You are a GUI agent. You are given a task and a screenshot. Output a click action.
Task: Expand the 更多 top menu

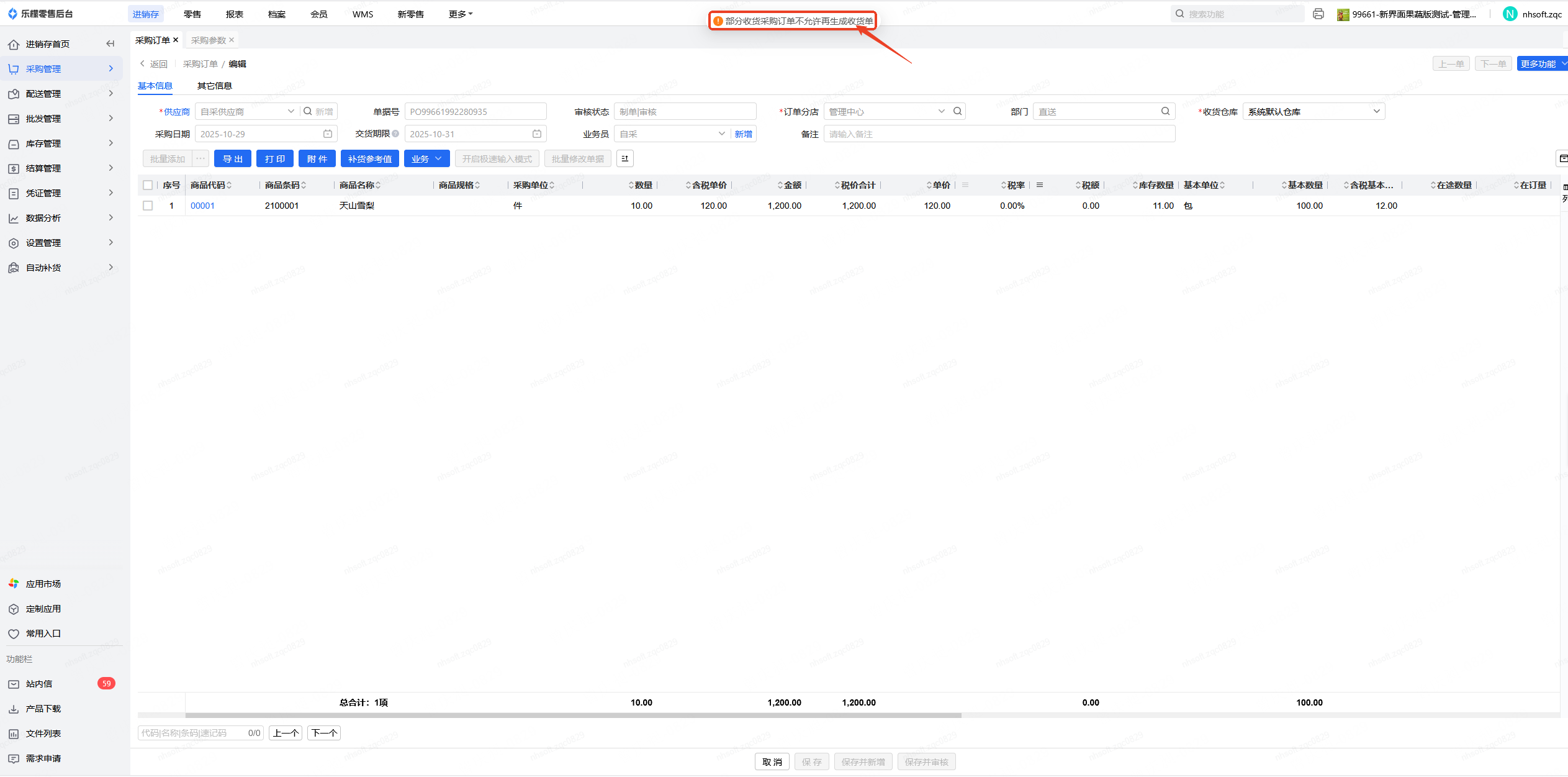(460, 14)
